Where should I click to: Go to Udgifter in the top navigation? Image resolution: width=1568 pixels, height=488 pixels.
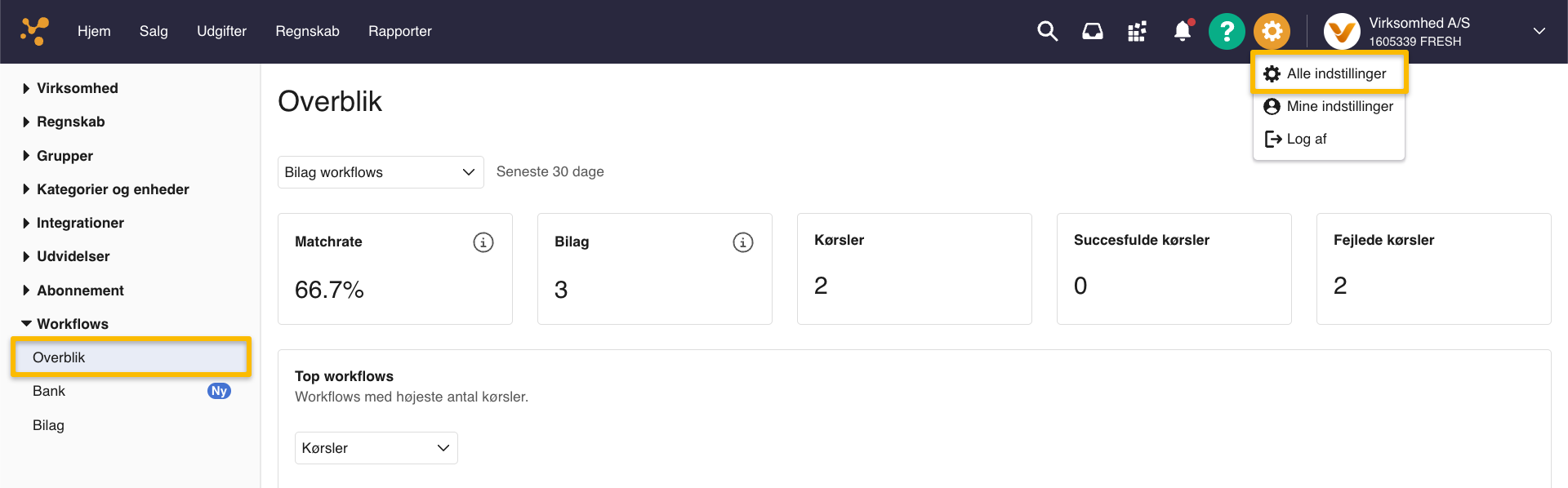pos(221,31)
